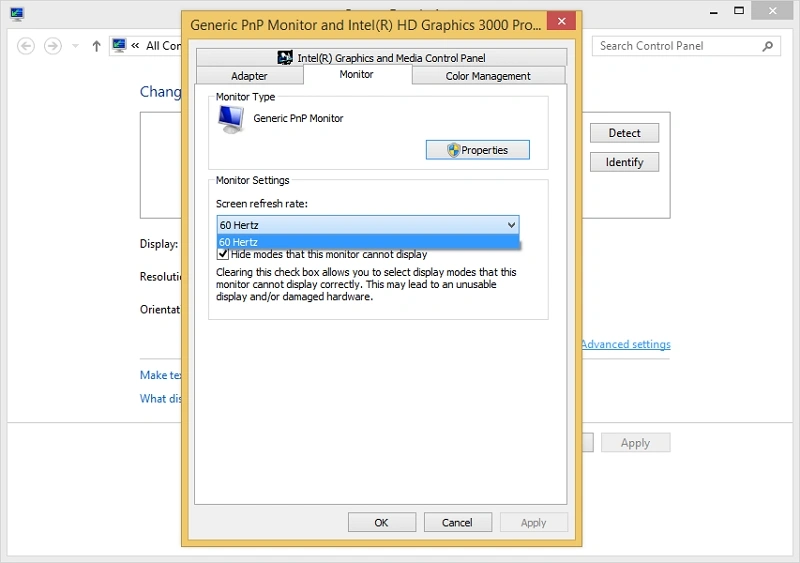800x563 pixels.
Task: Click the Back navigation arrow icon
Action: pyautogui.click(x=26, y=46)
